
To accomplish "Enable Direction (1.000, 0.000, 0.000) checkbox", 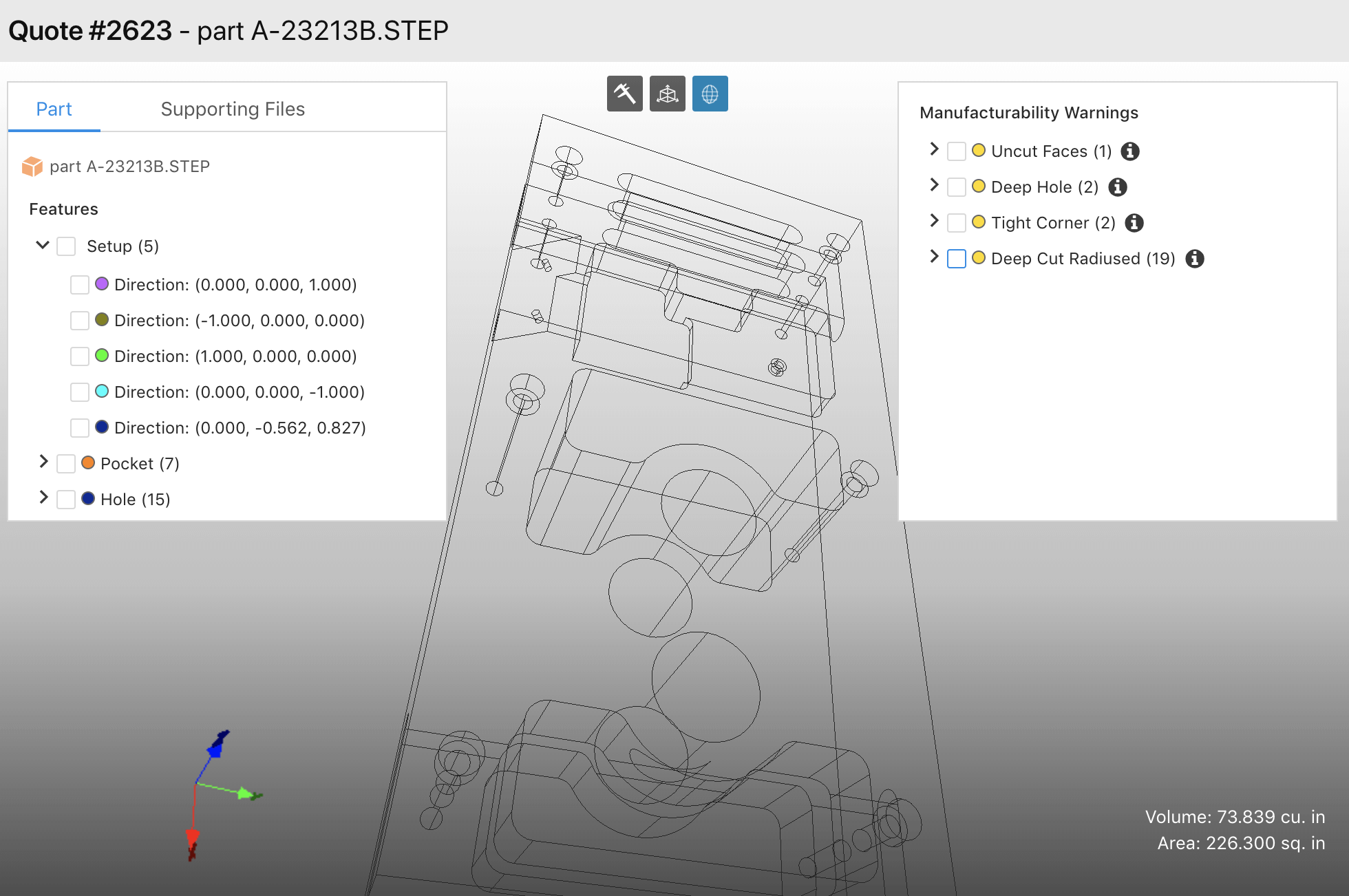I will coord(80,356).
